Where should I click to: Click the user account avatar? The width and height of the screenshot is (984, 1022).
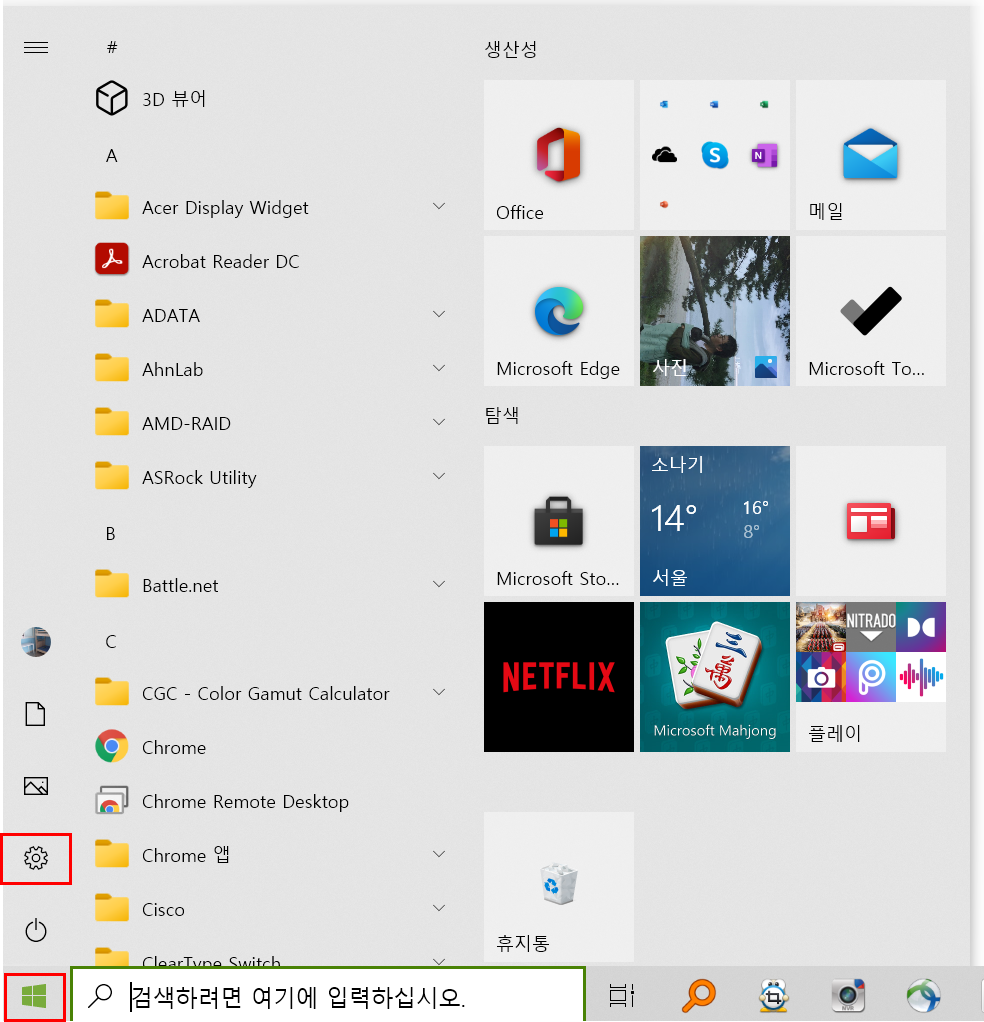[x=36, y=642]
